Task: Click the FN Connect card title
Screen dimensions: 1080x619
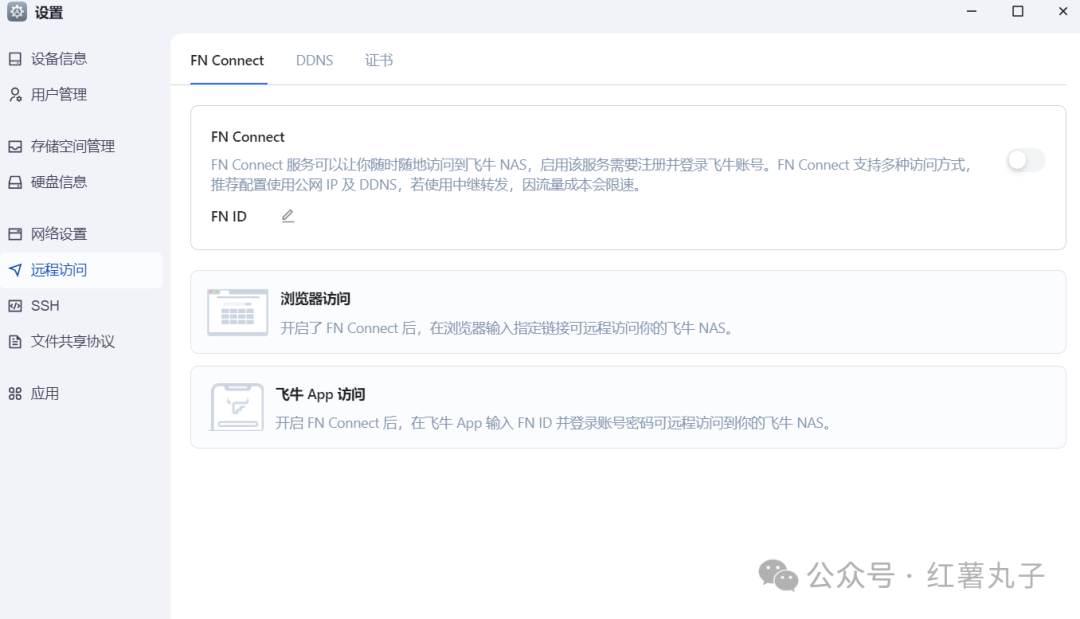Action: point(248,137)
